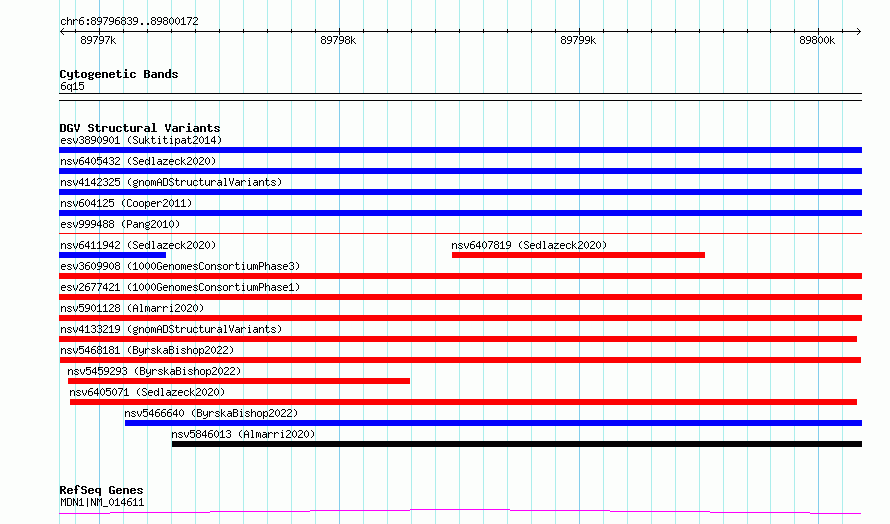The image size is (890, 524).
Task: Select the red bar under nsv5901128
Action: pyautogui.click(x=460, y=318)
